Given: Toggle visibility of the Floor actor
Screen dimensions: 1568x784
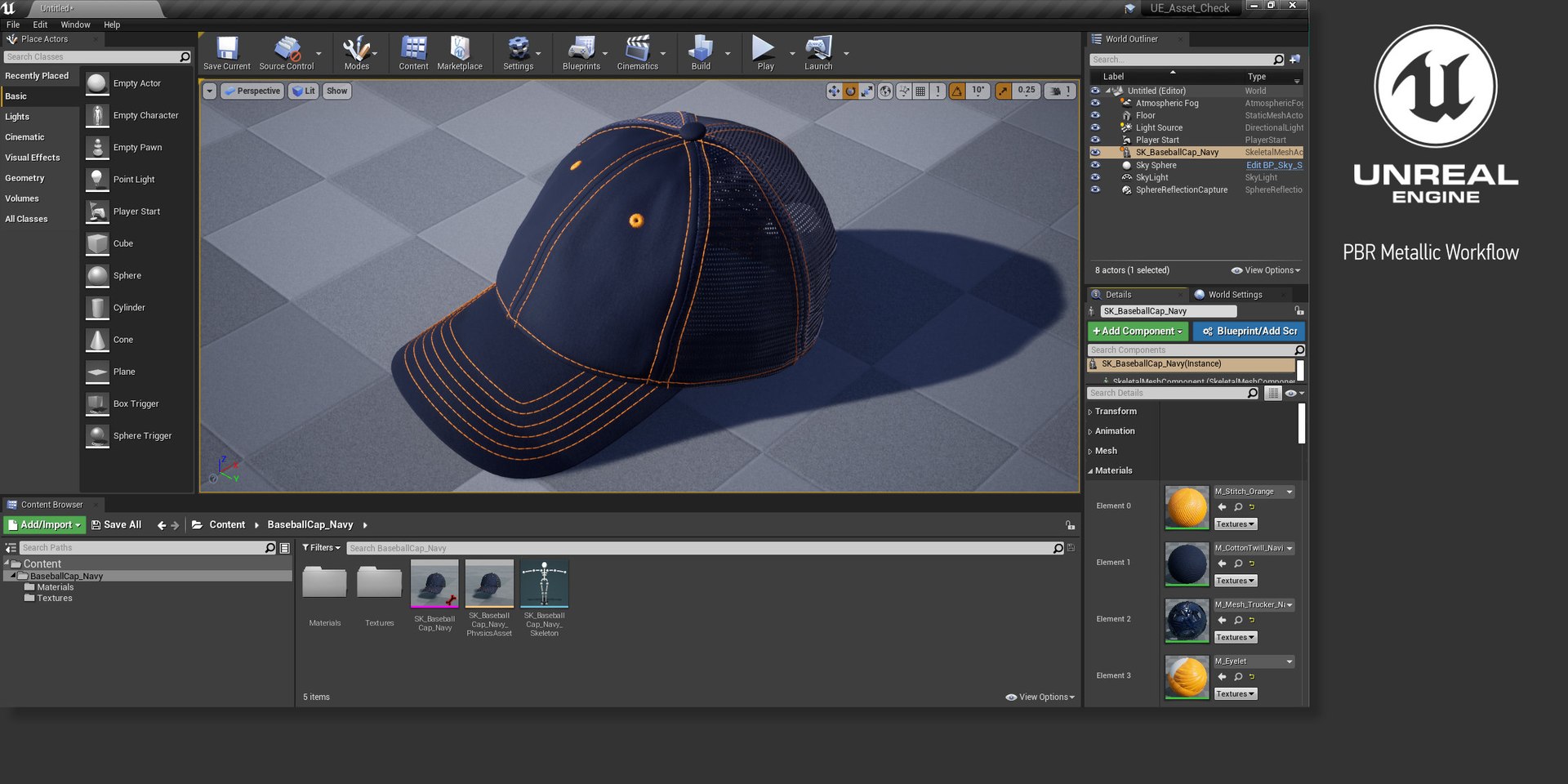Looking at the screenshot, I should [x=1095, y=115].
